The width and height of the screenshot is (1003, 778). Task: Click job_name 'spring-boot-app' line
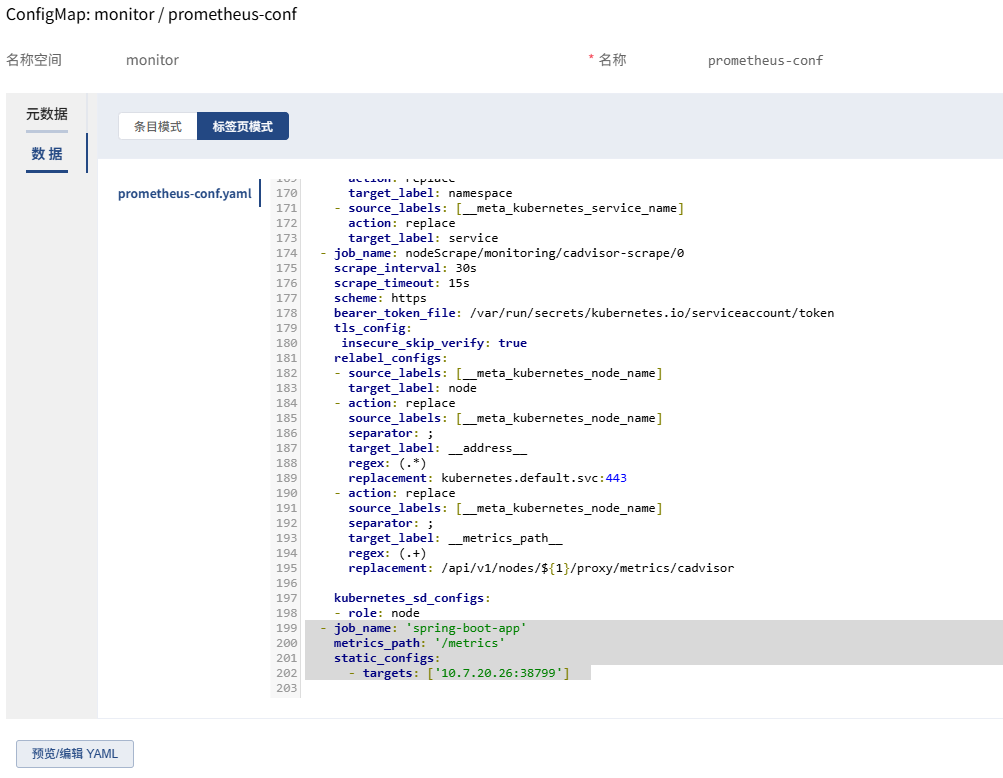click(x=423, y=628)
